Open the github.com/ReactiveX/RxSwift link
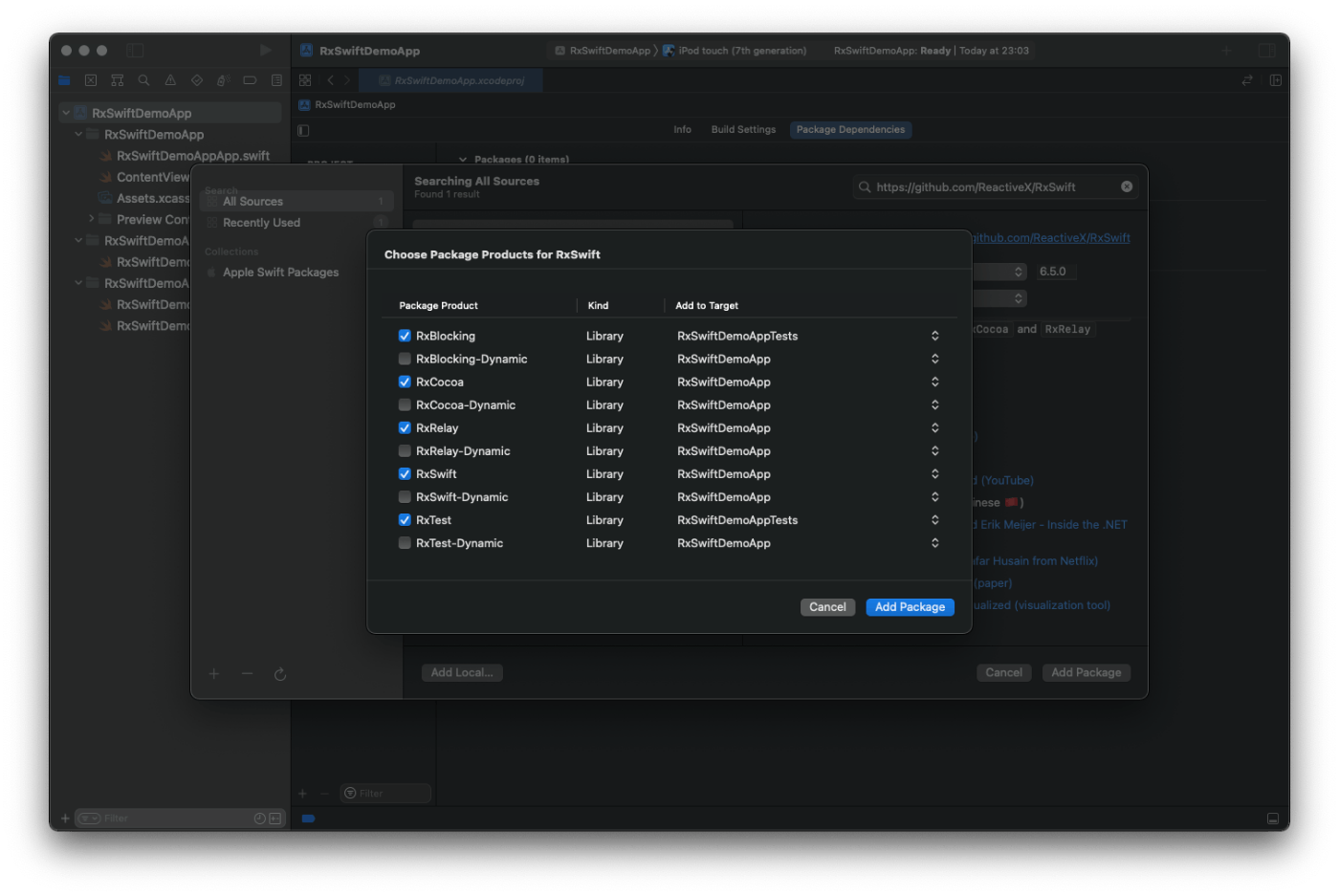The image size is (1339, 896). [1051, 238]
